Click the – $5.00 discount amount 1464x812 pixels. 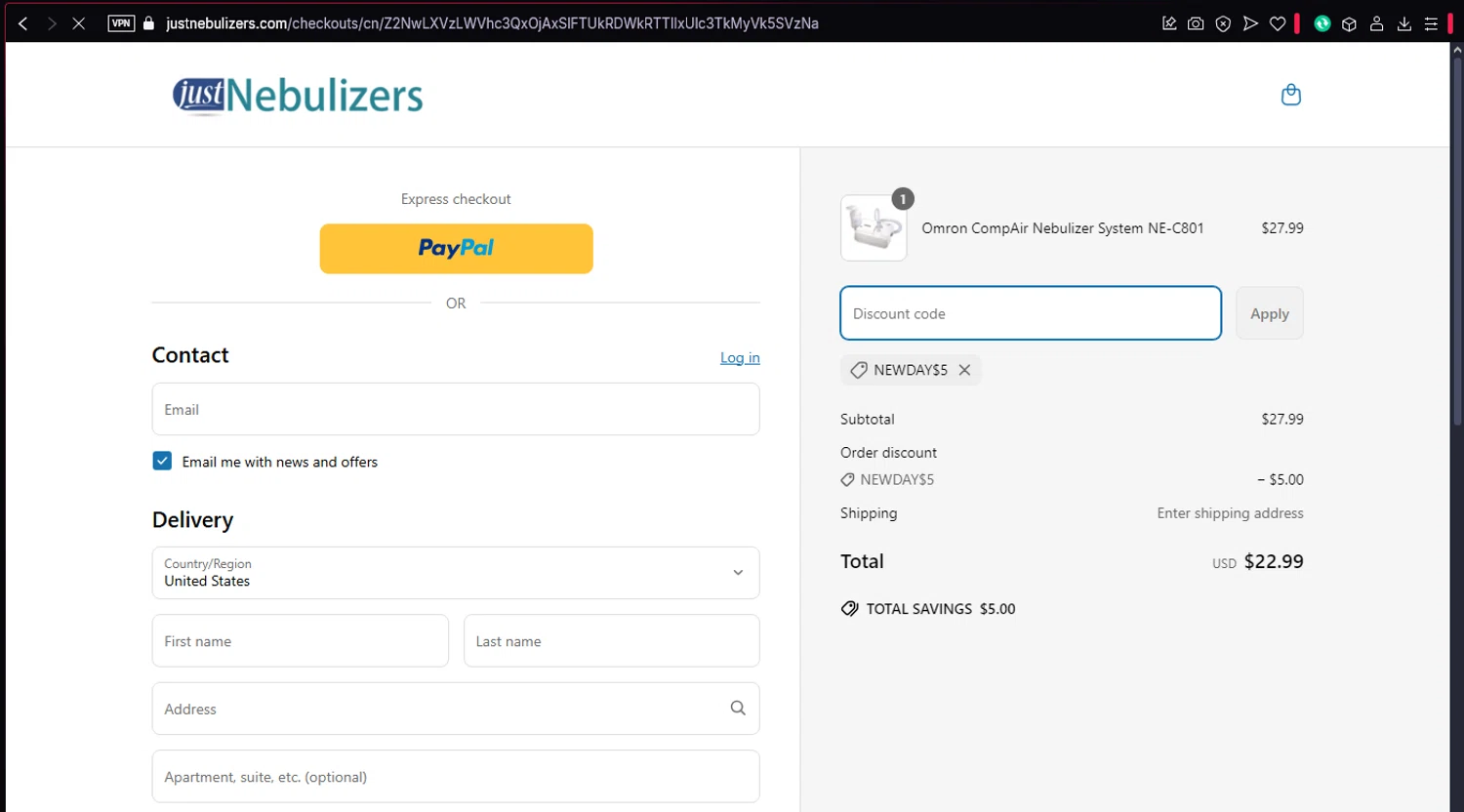click(1281, 480)
